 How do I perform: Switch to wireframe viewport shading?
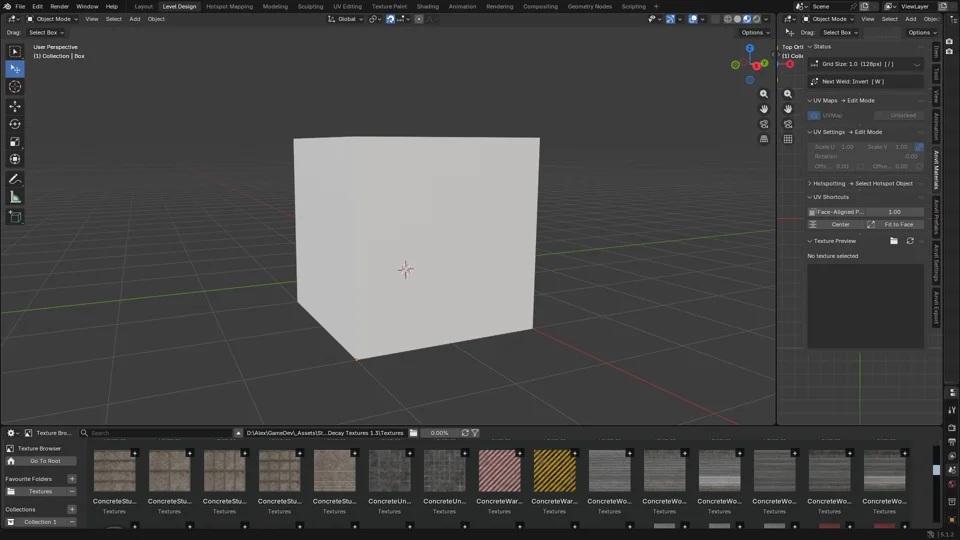point(728,19)
